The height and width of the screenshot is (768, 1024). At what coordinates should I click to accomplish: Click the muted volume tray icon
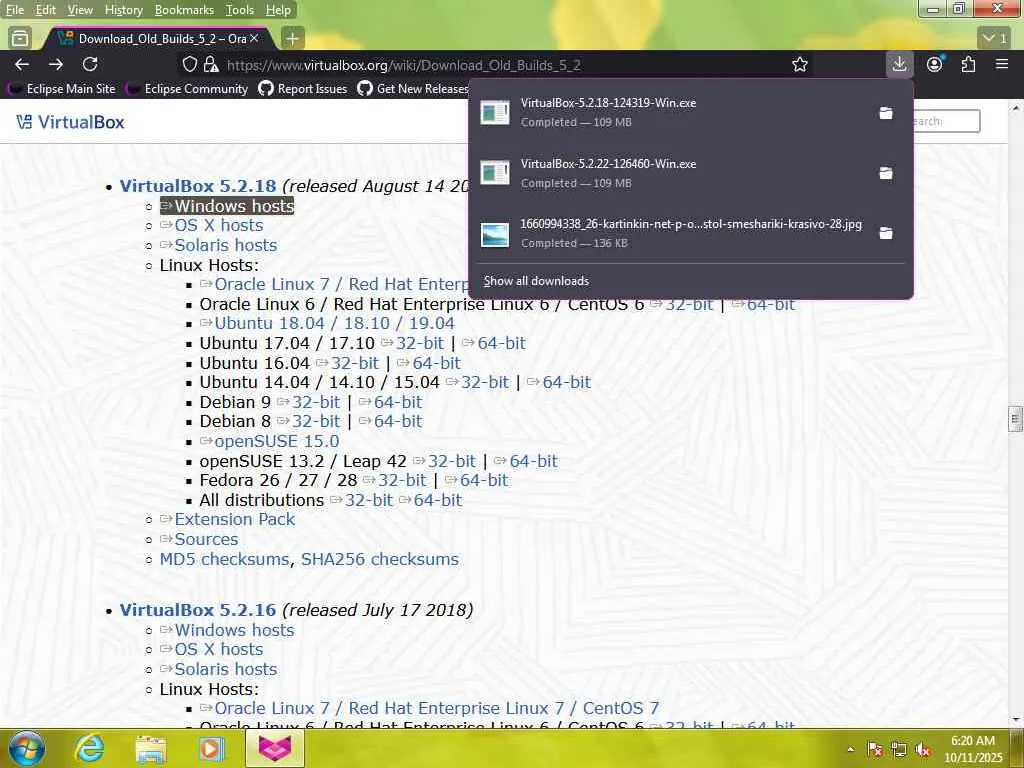click(923, 750)
